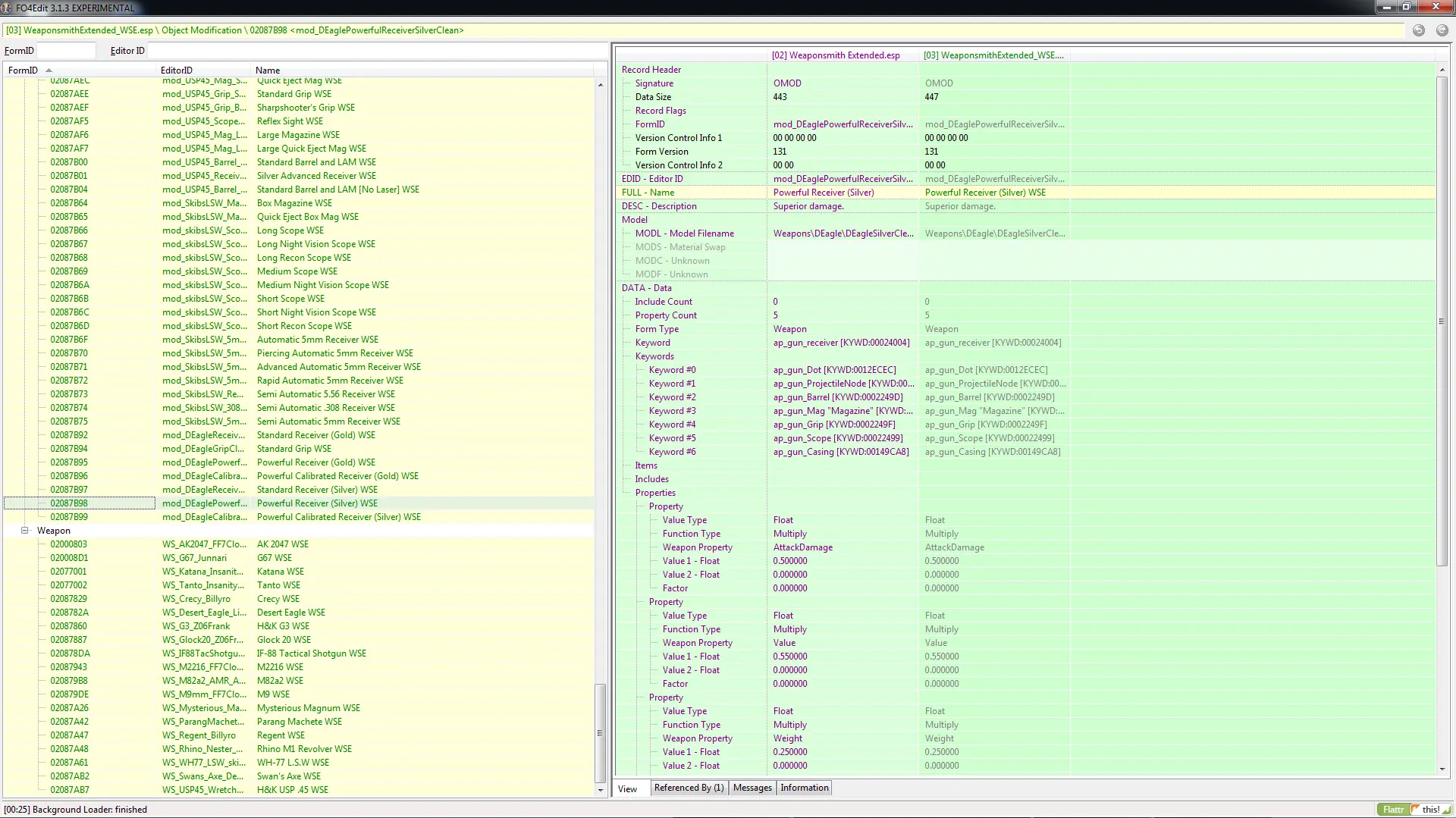Click the DESC - Description row label
This screenshot has width=1456, height=818.
coord(659,206)
